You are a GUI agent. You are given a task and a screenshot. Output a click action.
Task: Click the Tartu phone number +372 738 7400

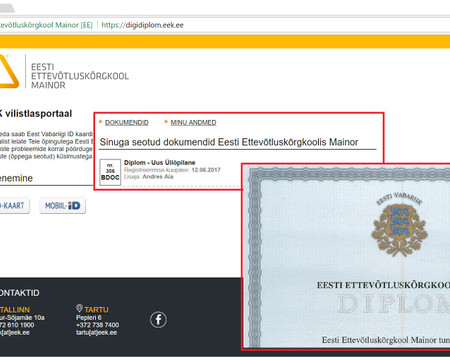pos(97,325)
